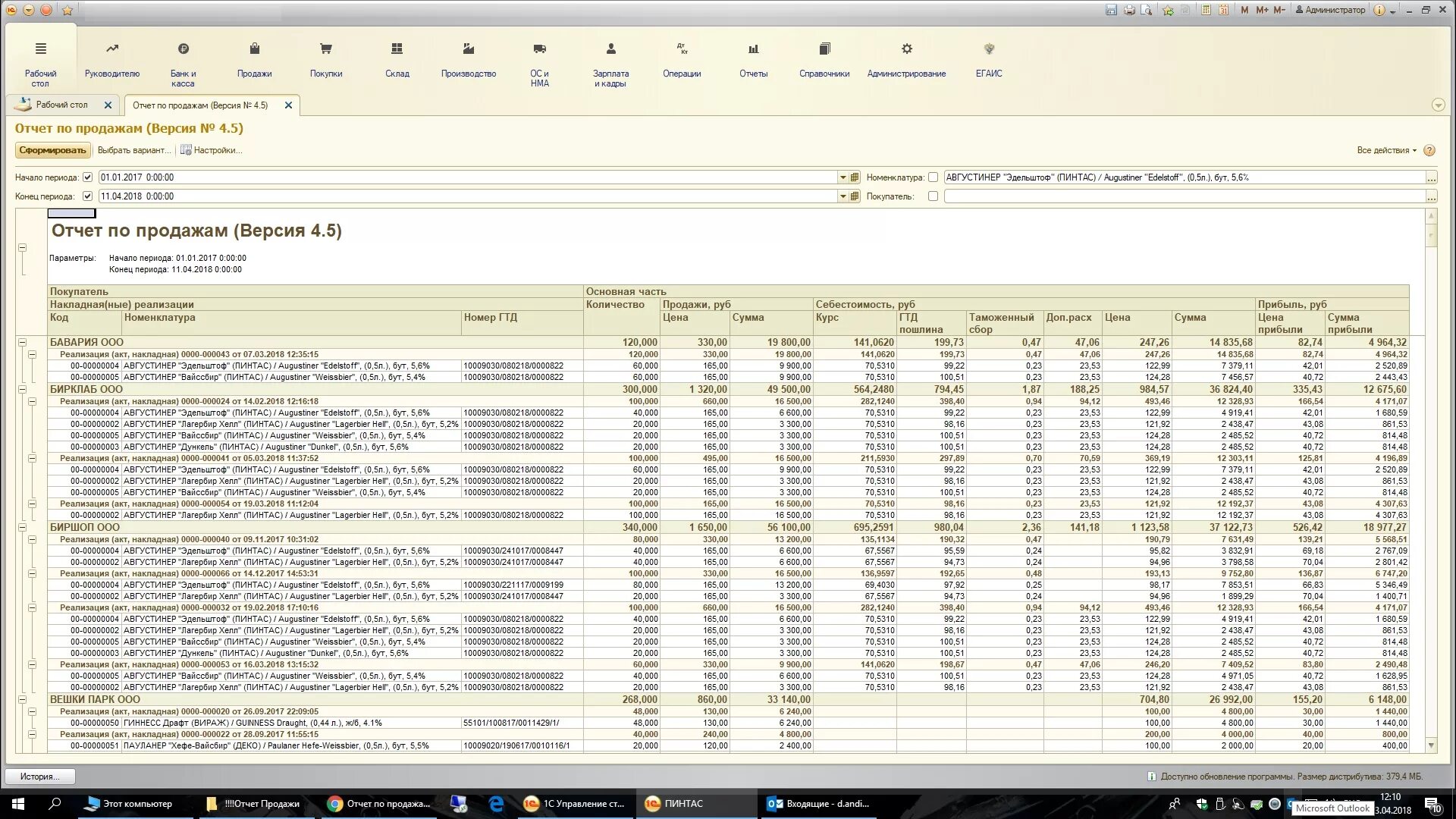Collapse the БИРКЛАБ ООО group
The image size is (1456, 819).
[x=22, y=389]
